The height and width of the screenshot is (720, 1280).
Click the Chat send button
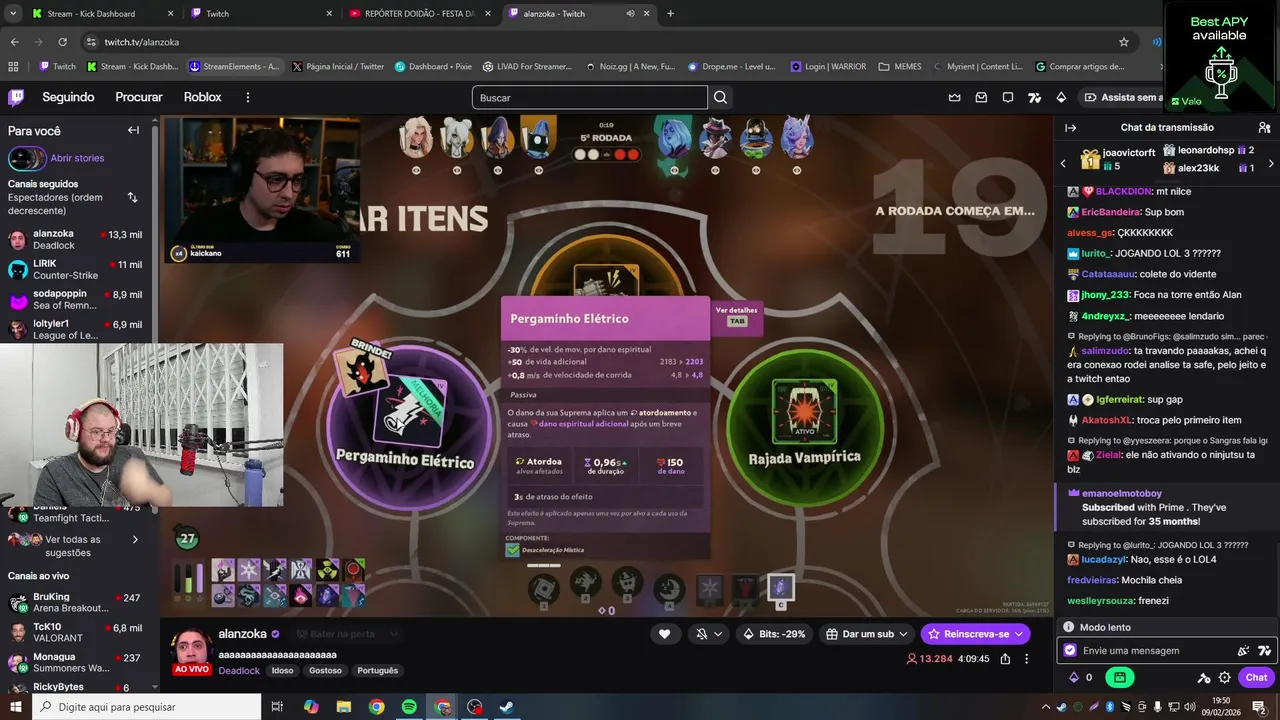click(1256, 677)
